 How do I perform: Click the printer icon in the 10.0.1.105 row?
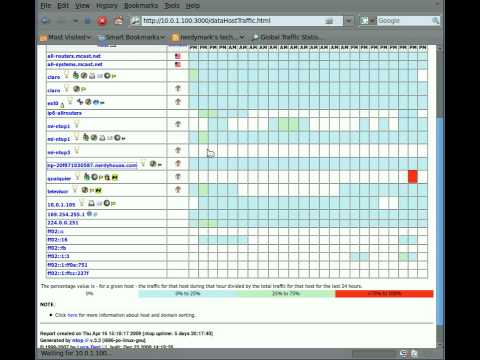pos(91,203)
